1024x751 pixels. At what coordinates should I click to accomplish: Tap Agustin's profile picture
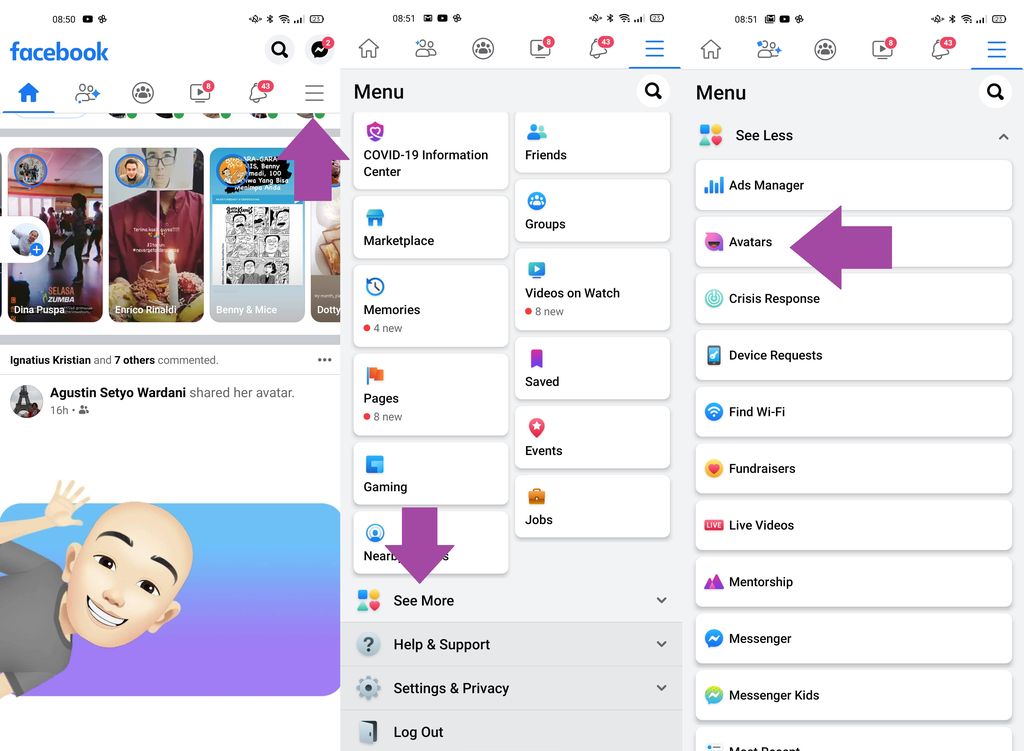pos(27,401)
